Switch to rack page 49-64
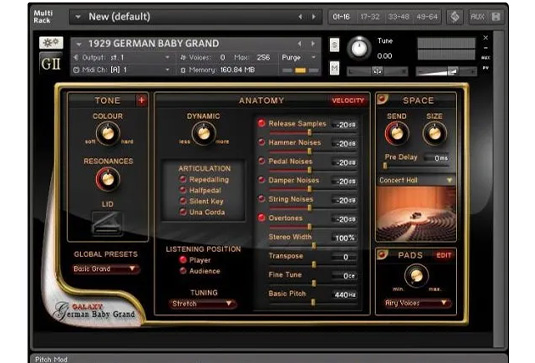This screenshot has height=363, width=535. [x=427, y=17]
